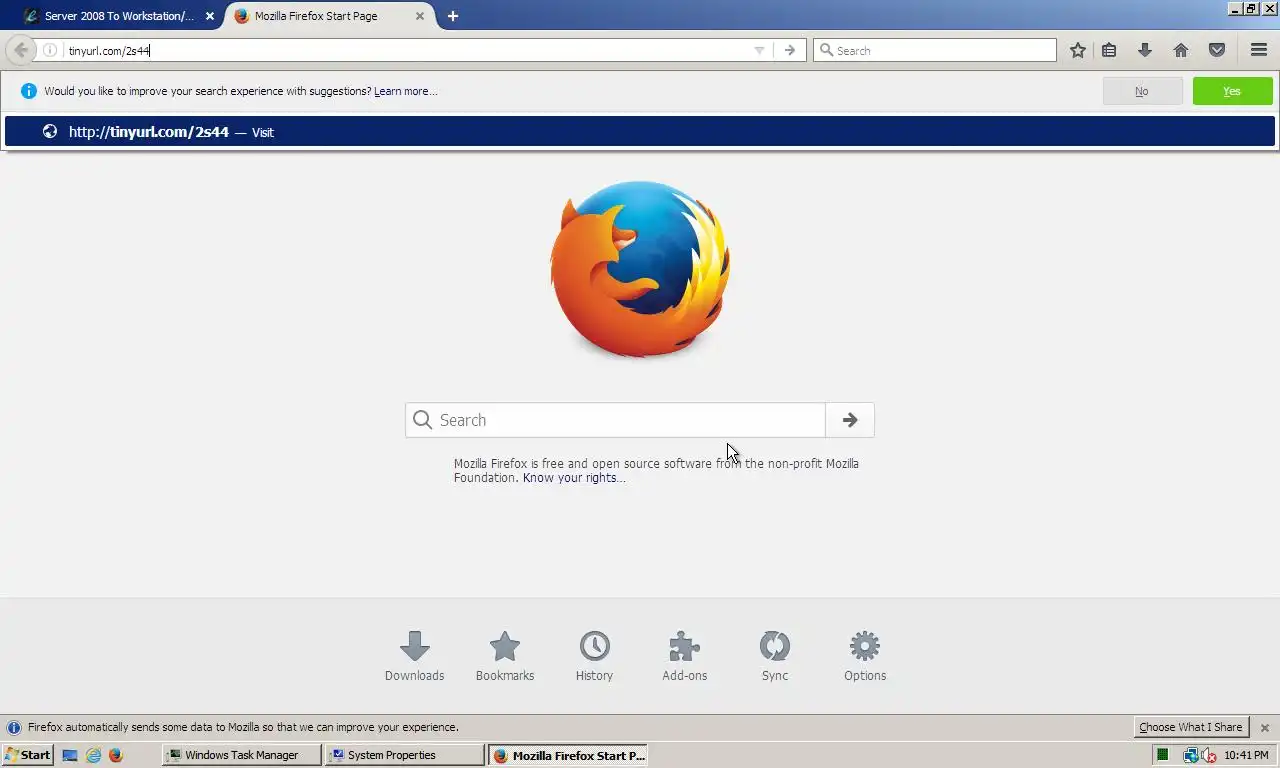Image resolution: width=1280 pixels, height=768 pixels.
Task: Click the back navigation arrow
Action: (x=21, y=50)
